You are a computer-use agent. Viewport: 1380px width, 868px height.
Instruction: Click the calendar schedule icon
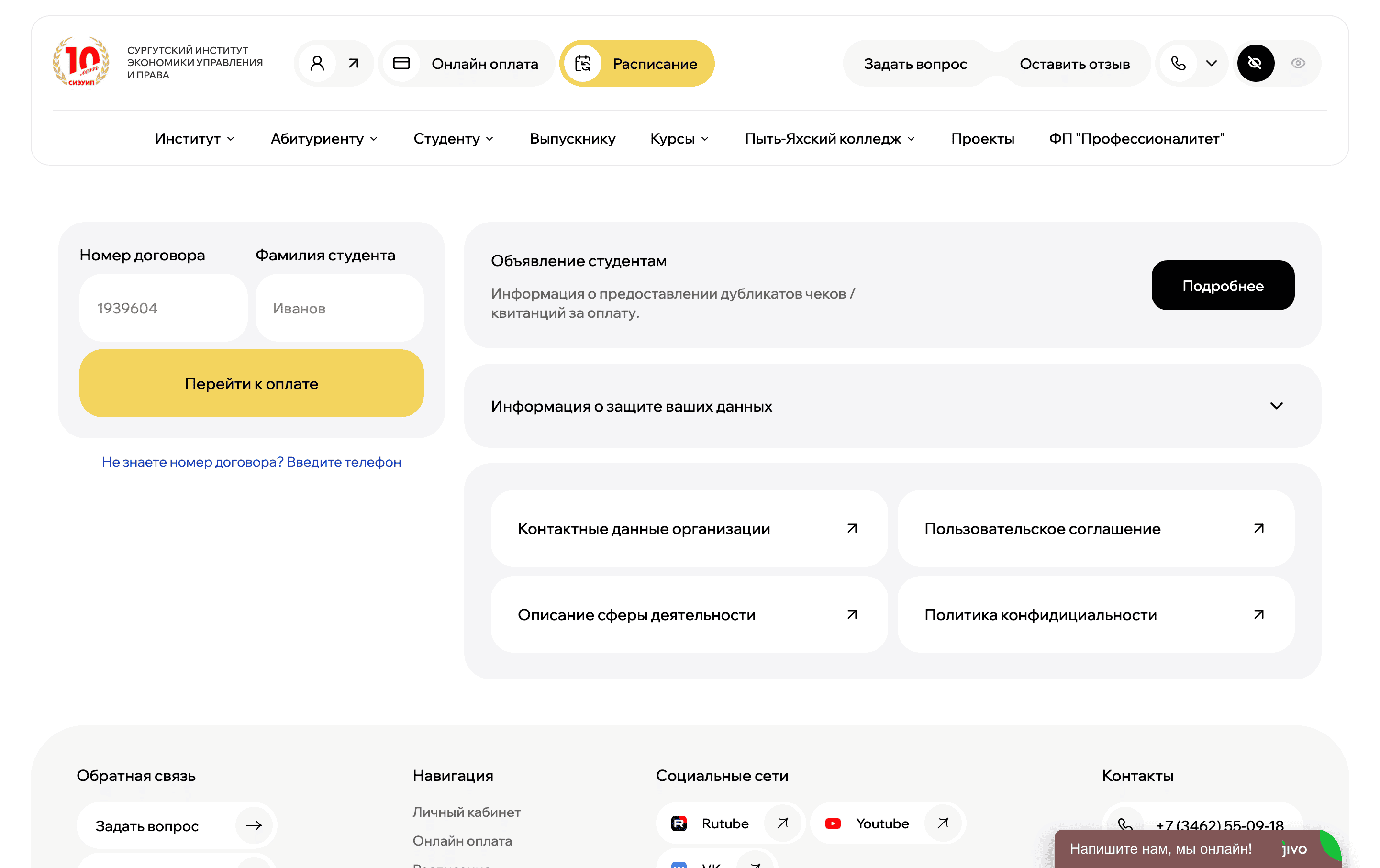(x=583, y=63)
